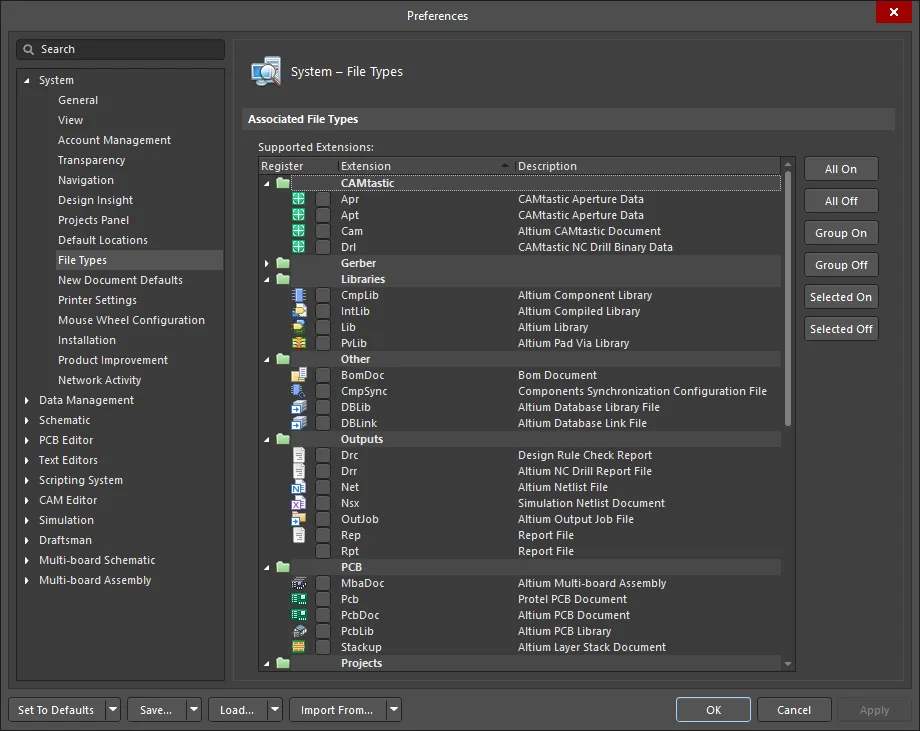The width and height of the screenshot is (920, 731).
Task: Collapse the CAMtastic group
Action: (x=267, y=184)
